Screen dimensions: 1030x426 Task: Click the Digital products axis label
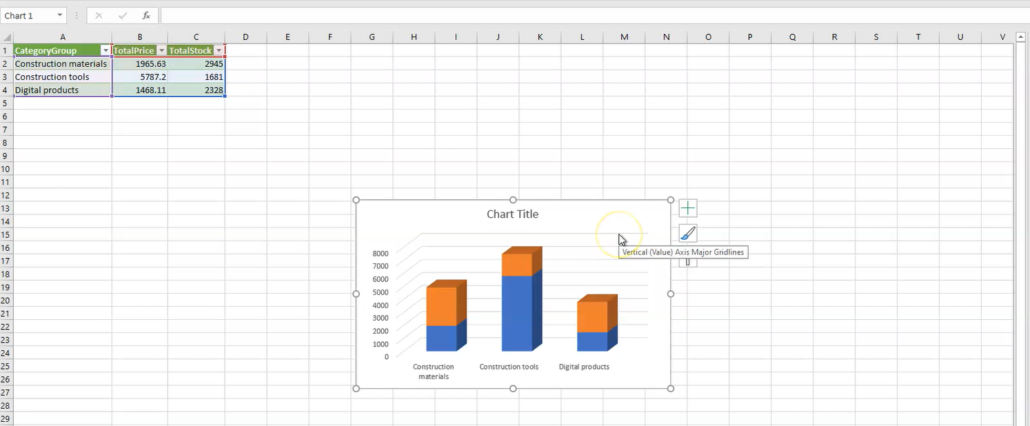tap(584, 367)
